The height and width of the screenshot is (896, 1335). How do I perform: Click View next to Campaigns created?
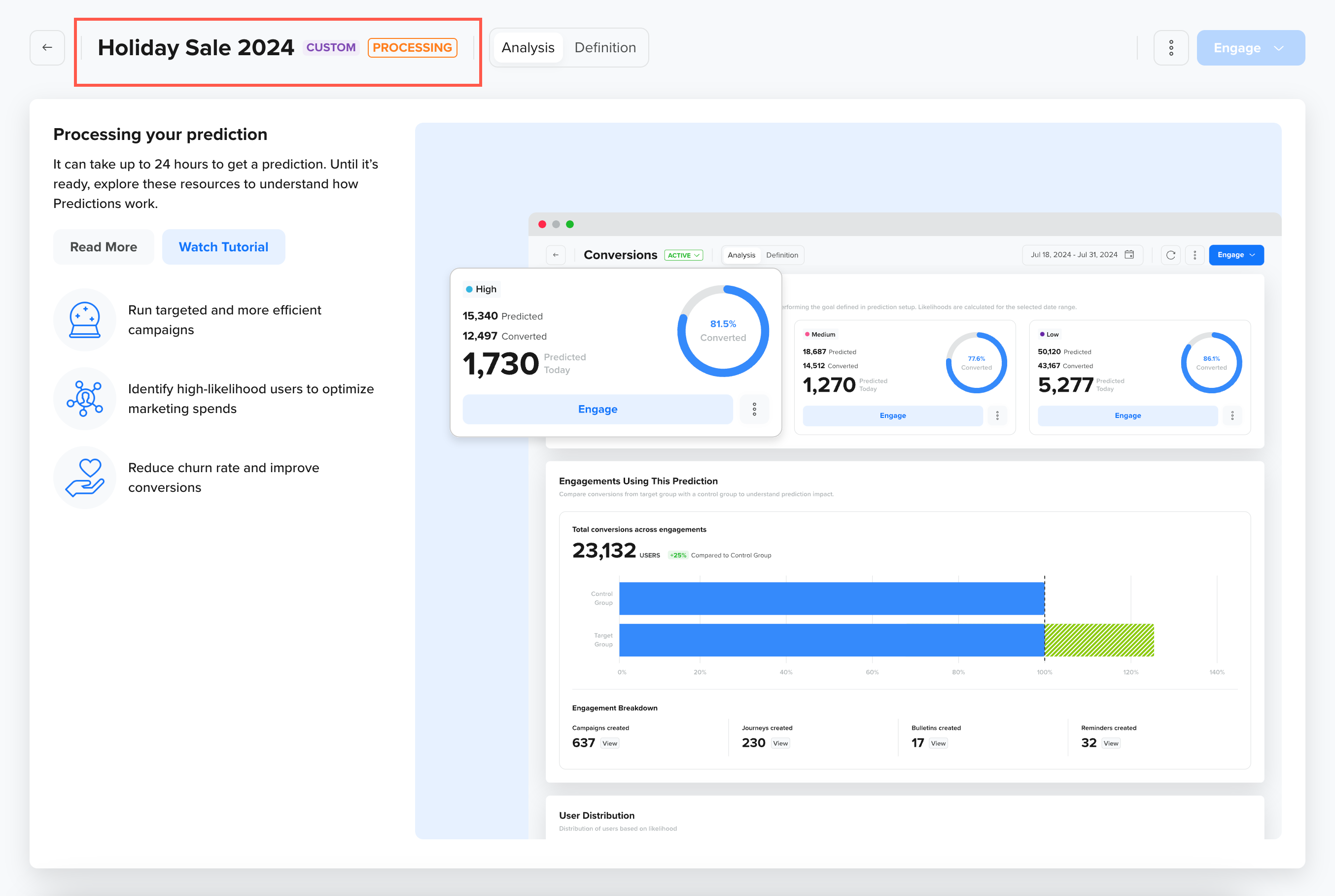[x=609, y=743]
